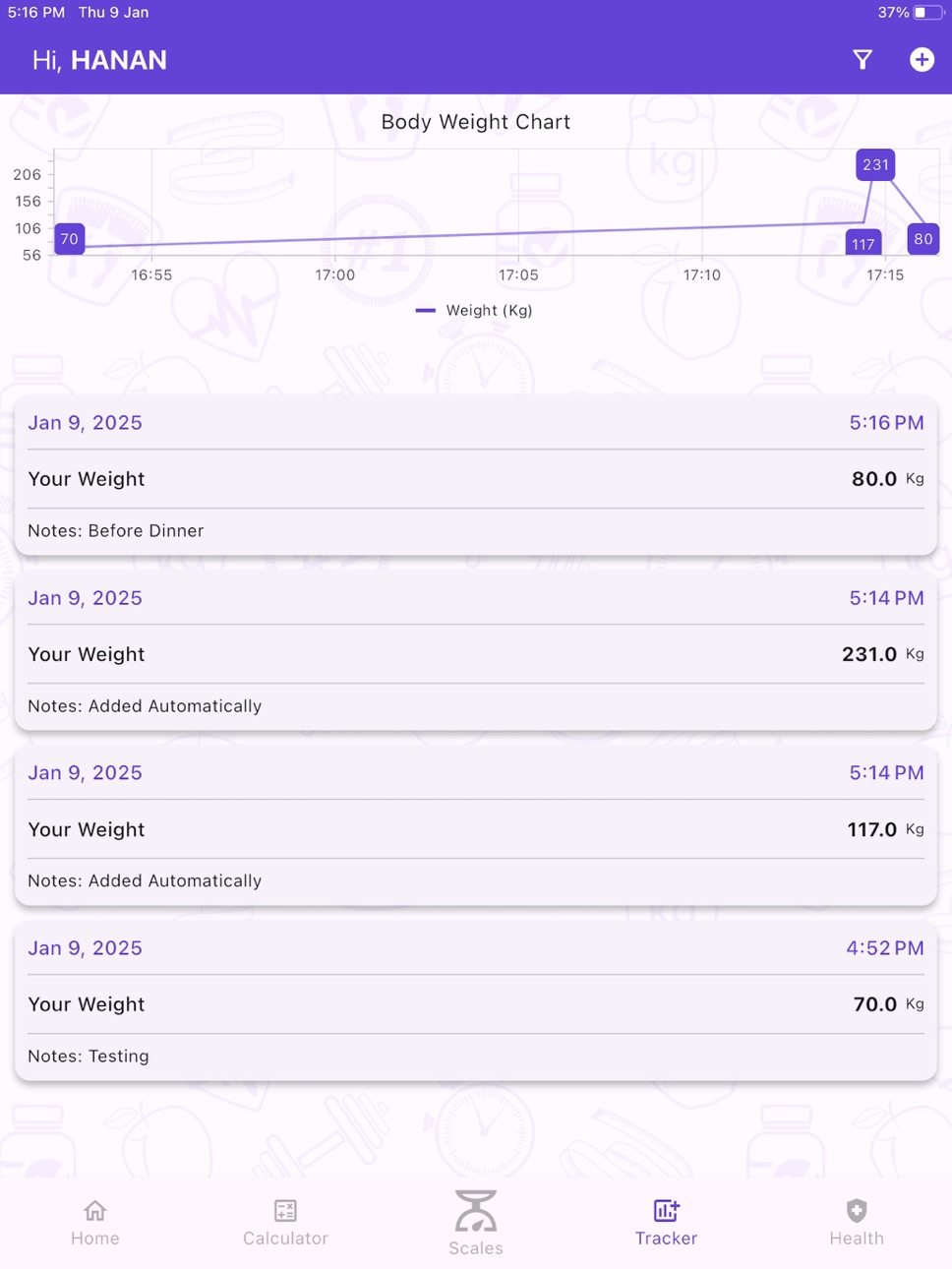
Task: Tap the add entry plus icon
Action: 922,60
